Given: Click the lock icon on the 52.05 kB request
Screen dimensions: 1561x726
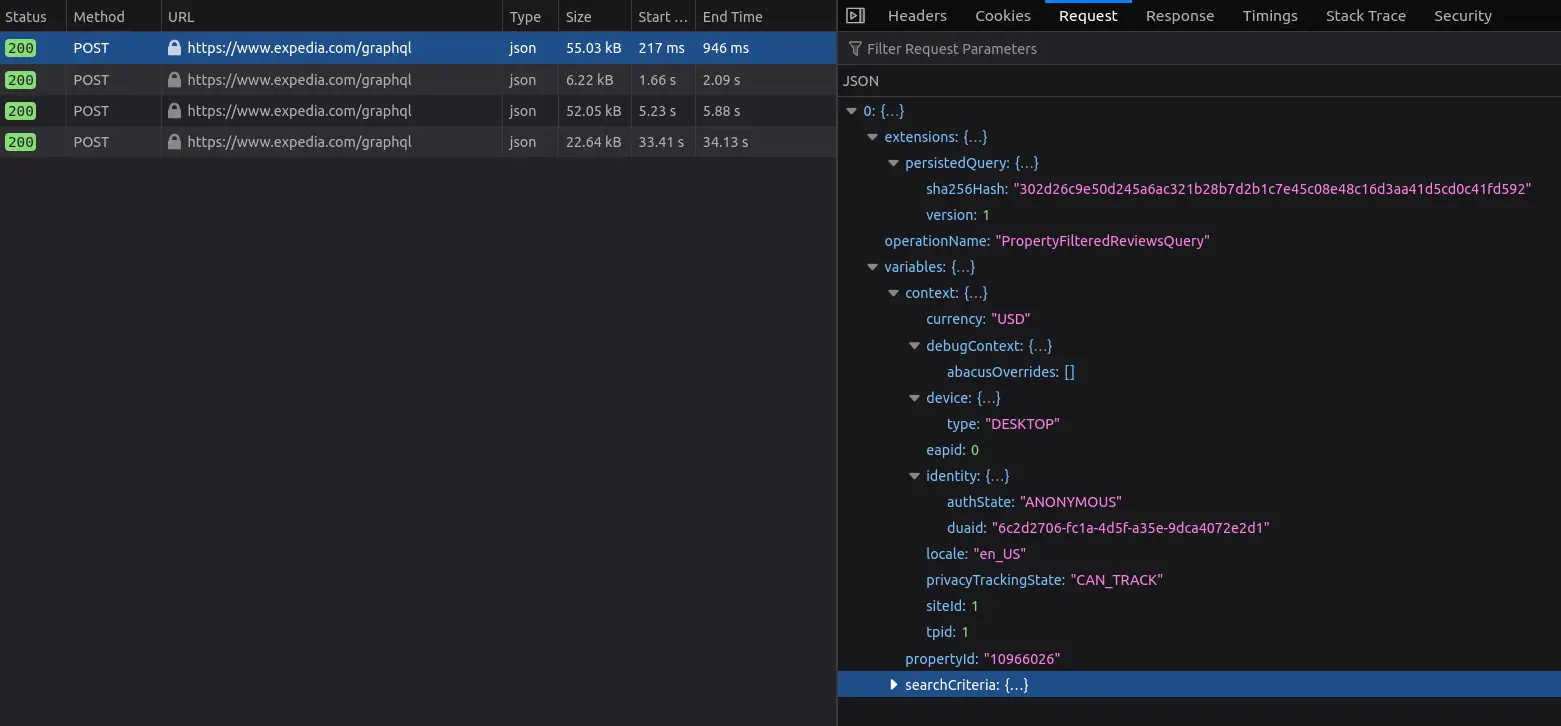Looking at the screenshot, I should click(175, 111).
